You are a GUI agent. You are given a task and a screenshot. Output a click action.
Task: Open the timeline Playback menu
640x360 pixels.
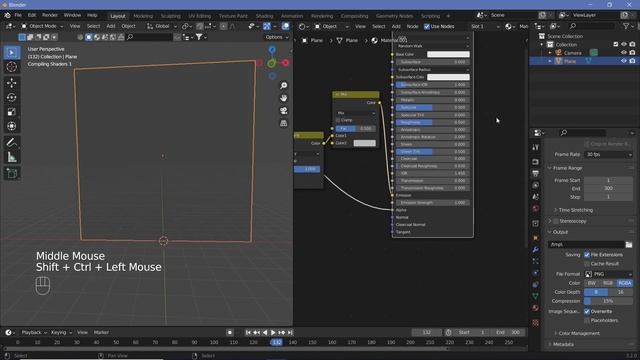(x=34, y=333)
